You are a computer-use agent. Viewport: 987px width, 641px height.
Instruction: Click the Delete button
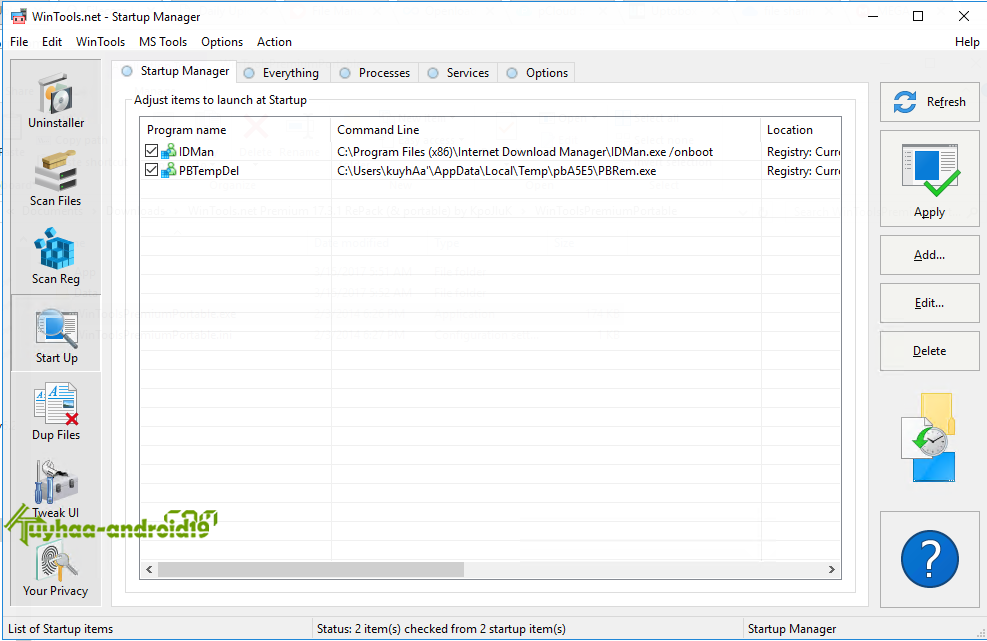[x=930, y=351]
